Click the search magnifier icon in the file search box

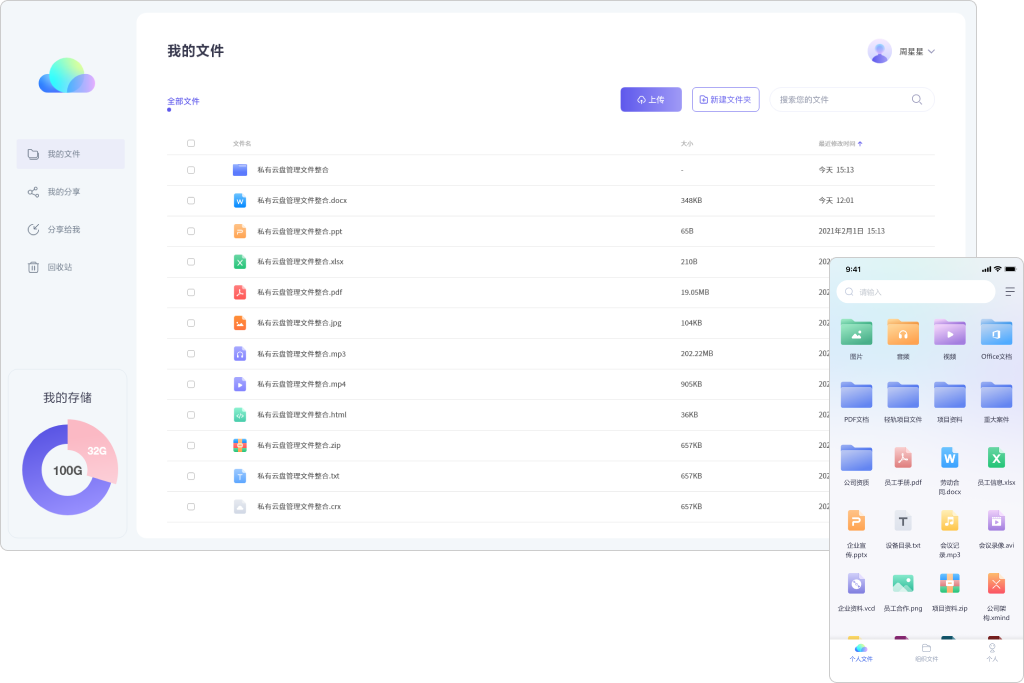[916, 100]
